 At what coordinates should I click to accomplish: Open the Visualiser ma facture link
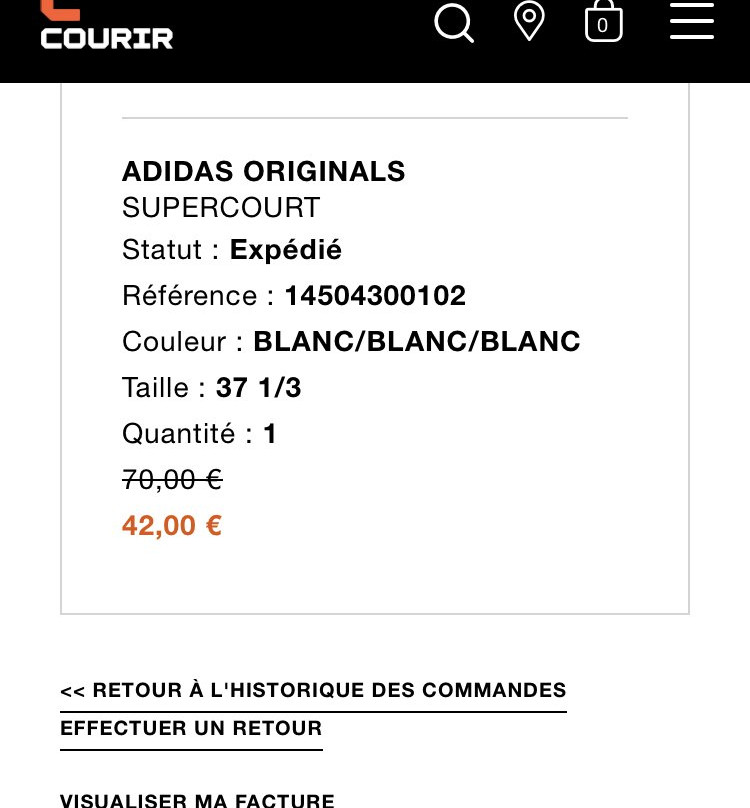[x=197, y=800]
